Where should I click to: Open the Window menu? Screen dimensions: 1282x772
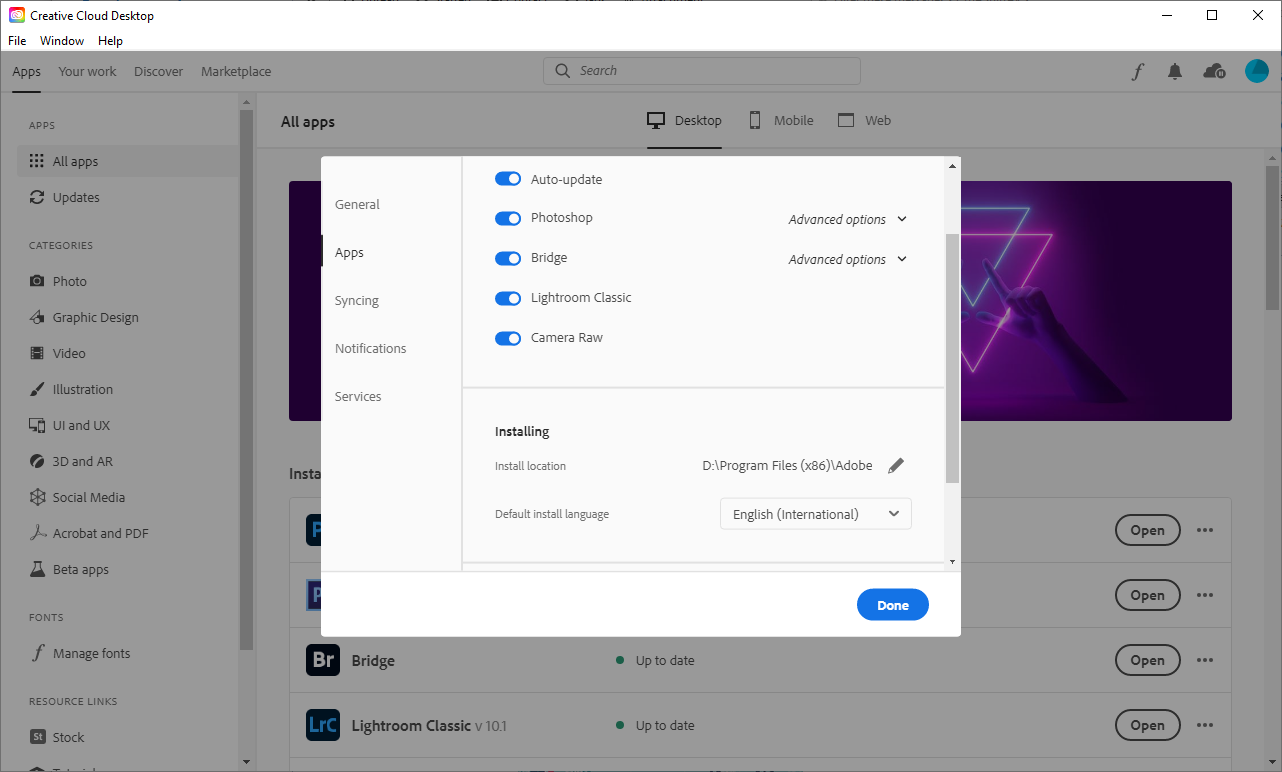62,41
